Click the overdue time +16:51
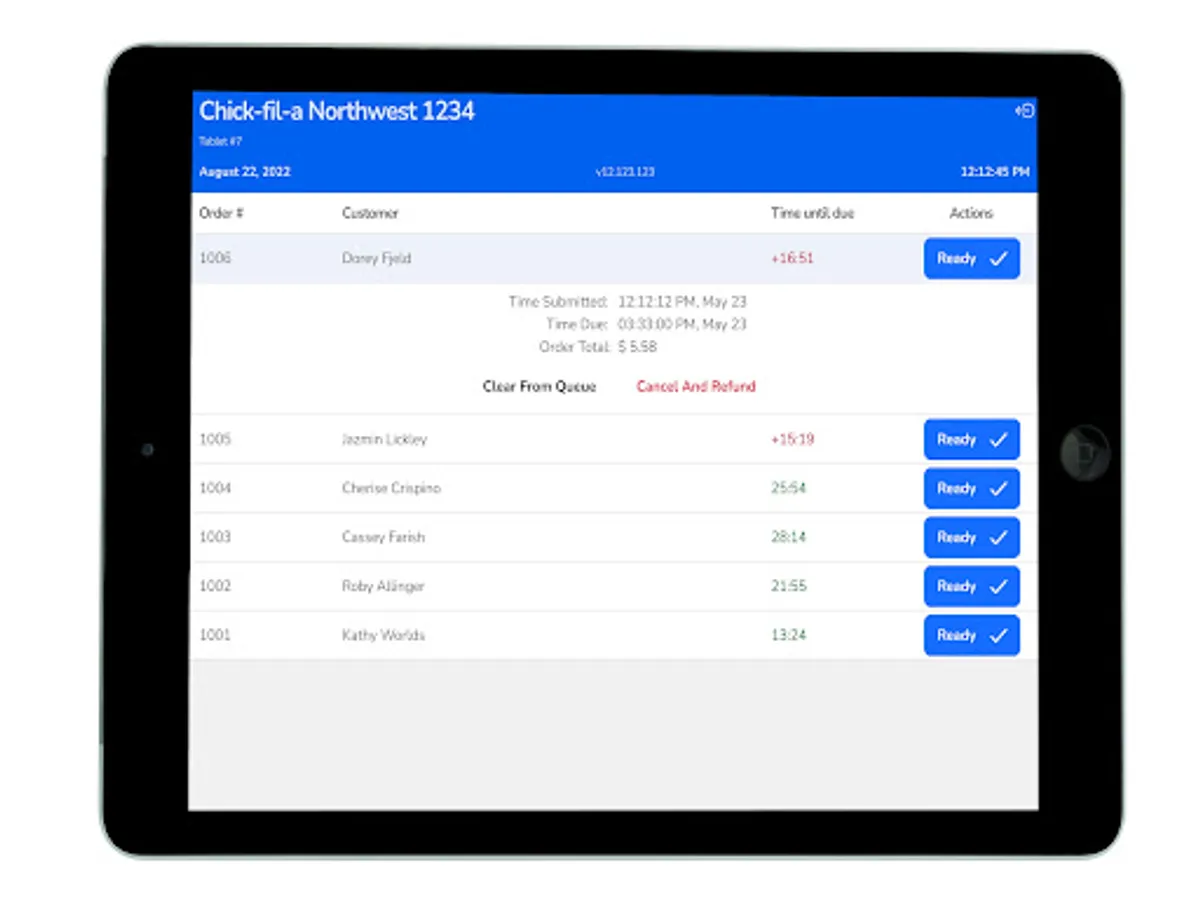 pyautogui.click(x=792, y=258)
